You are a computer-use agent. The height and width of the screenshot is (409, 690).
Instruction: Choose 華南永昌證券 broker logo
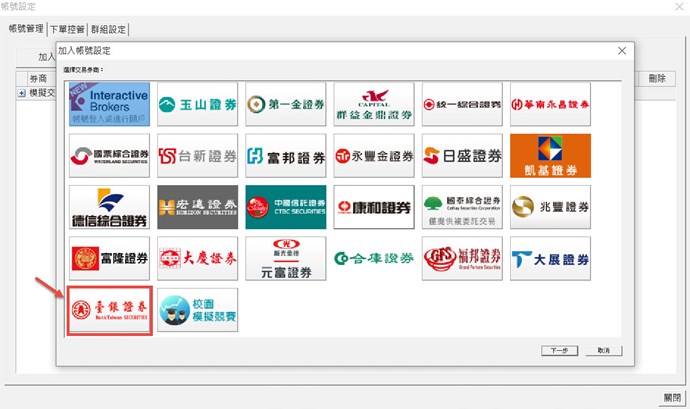(551, 104)
